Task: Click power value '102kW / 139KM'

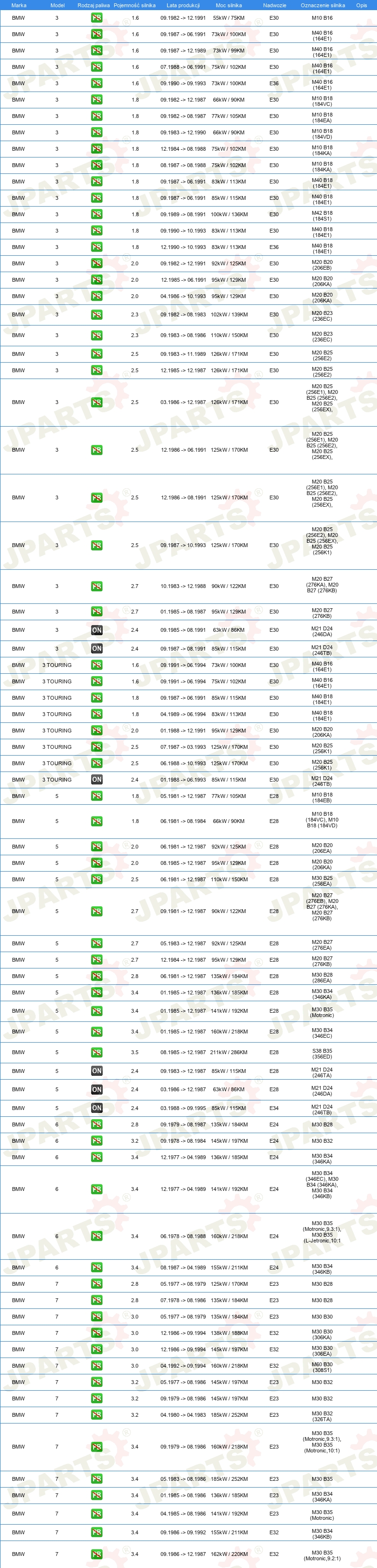Action: click(229, 314)
